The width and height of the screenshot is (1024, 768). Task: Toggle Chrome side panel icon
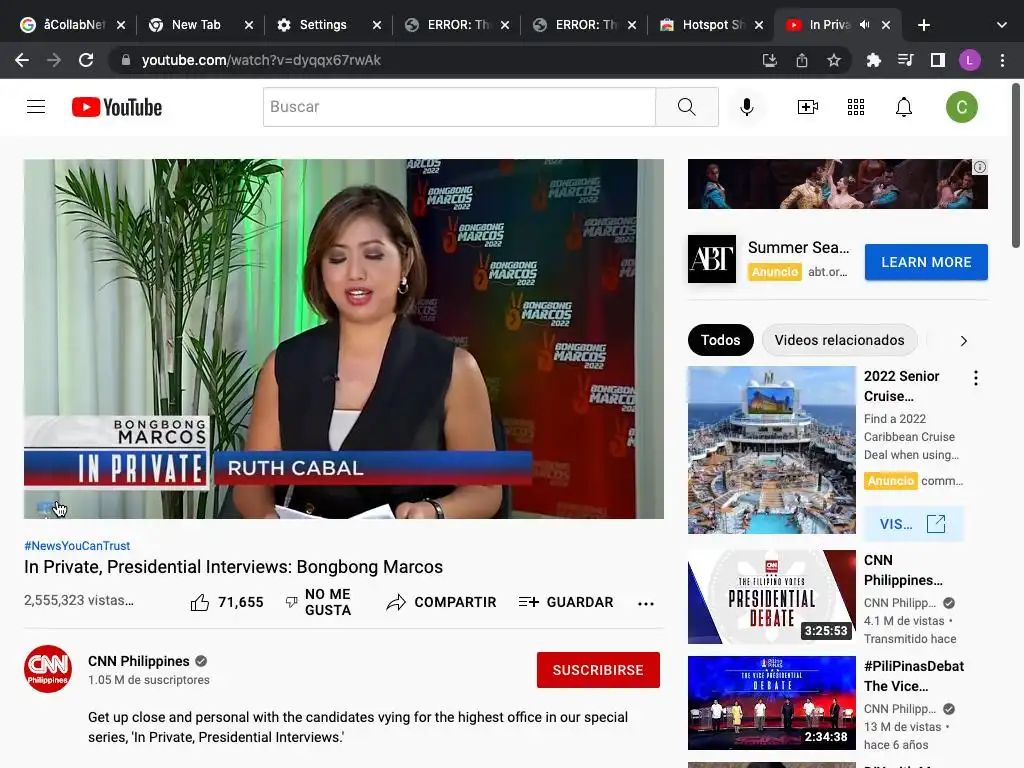[x=938, y=60]
